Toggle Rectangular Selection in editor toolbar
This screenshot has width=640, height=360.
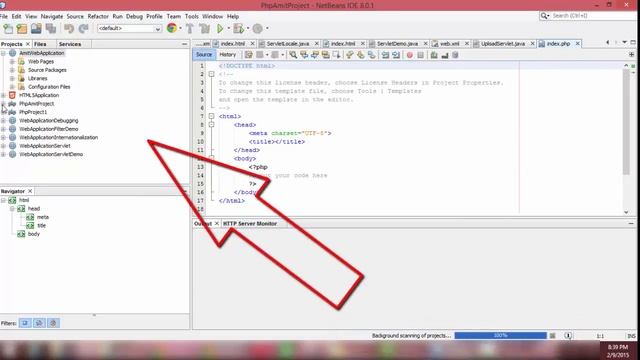tap(336, 55)
